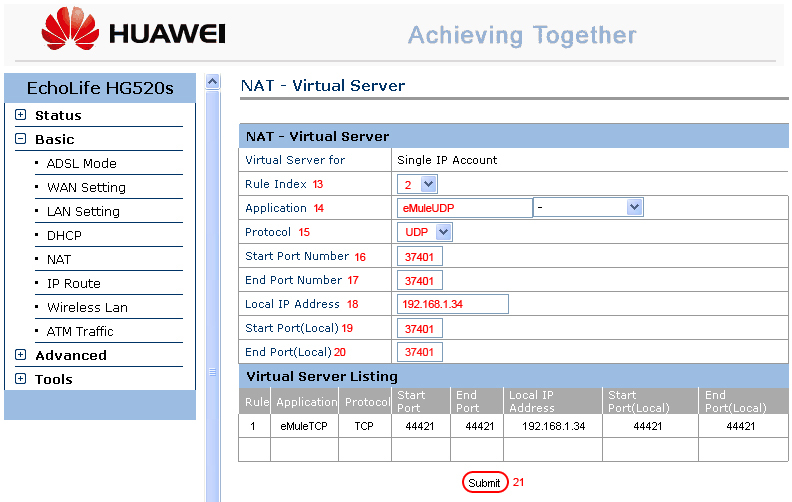Click TCP protocol cell in listing
Viewport: 792px width, 502px height.
364,426
